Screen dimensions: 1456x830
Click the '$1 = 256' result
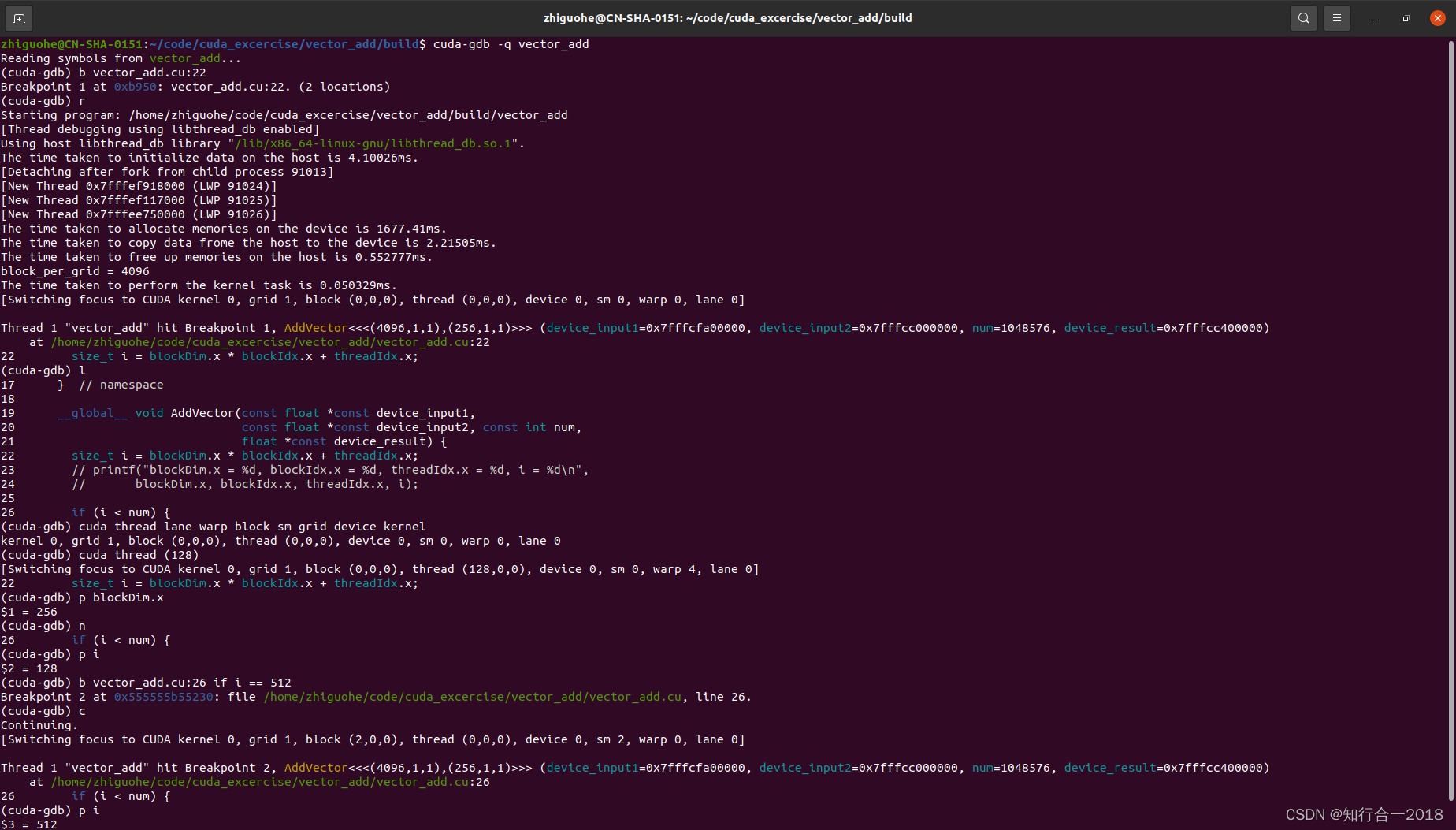[x=29, y=612]
